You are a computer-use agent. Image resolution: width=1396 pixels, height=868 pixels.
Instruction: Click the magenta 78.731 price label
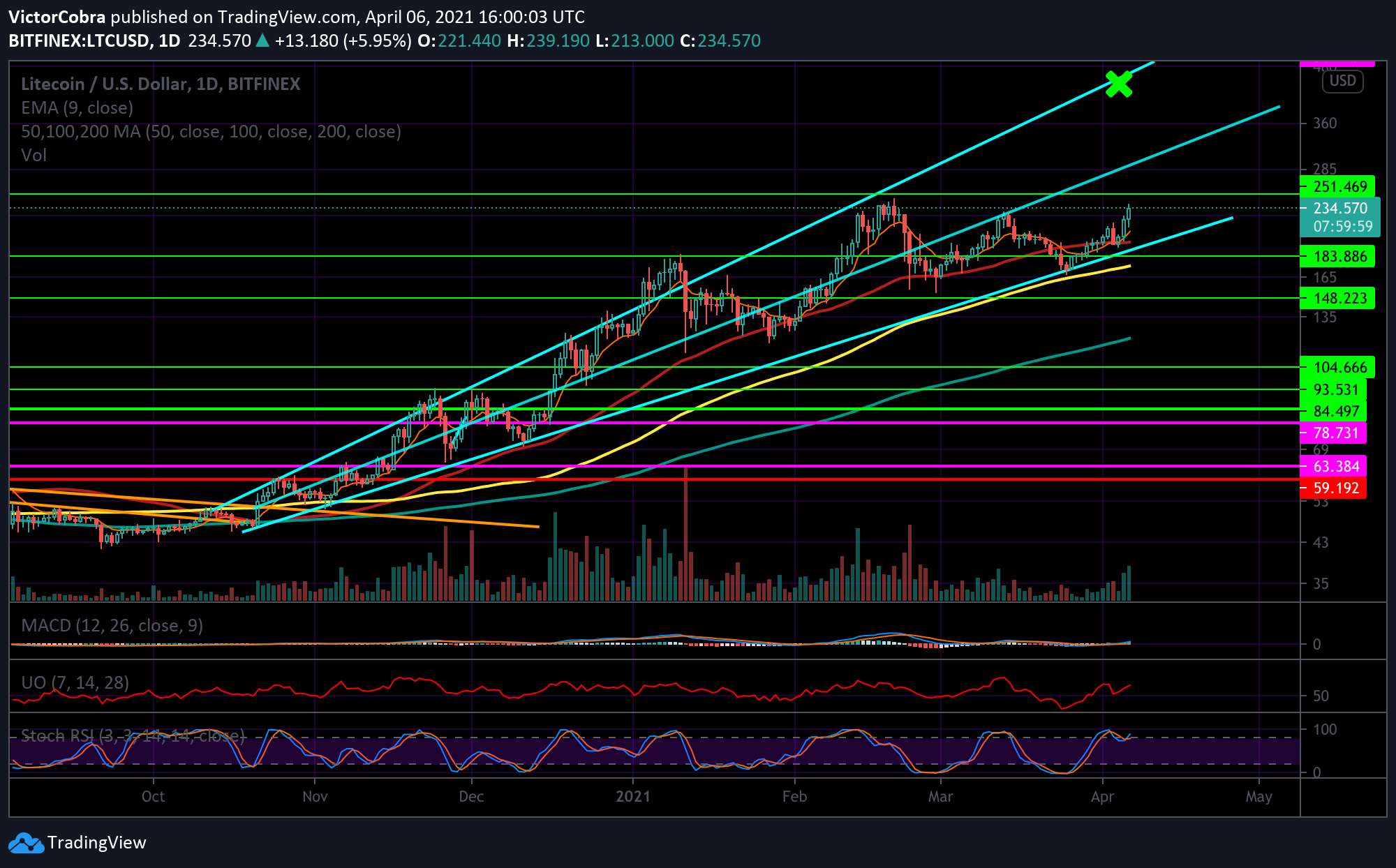click(1333, 433)
